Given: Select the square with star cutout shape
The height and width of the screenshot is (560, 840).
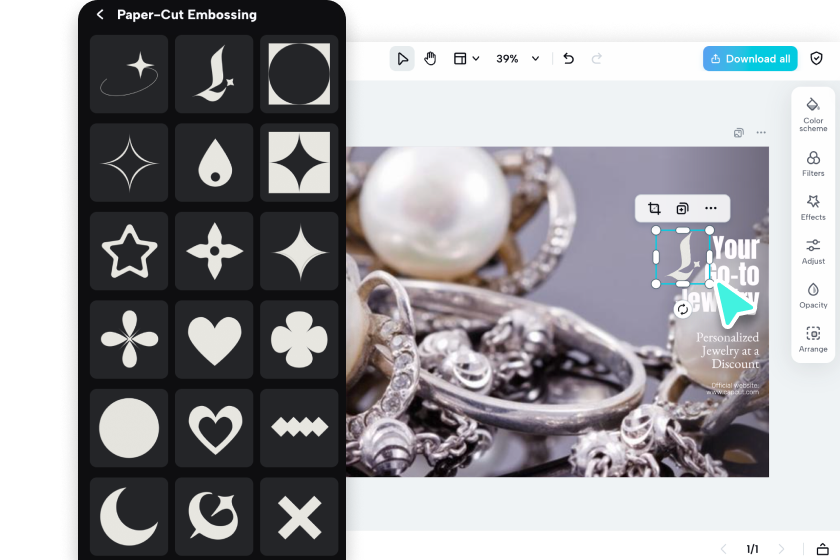Looking at the screenshot, I should point(299,162).
